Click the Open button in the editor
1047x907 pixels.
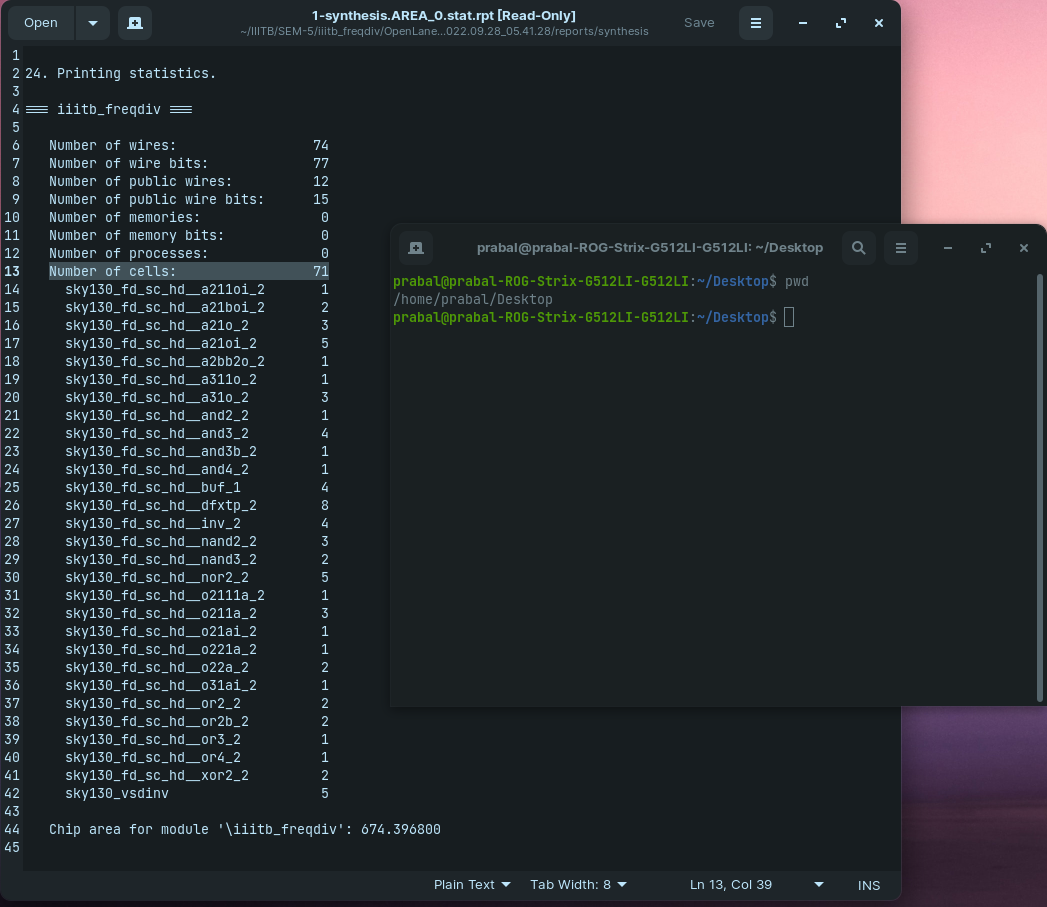click(40, 22)
